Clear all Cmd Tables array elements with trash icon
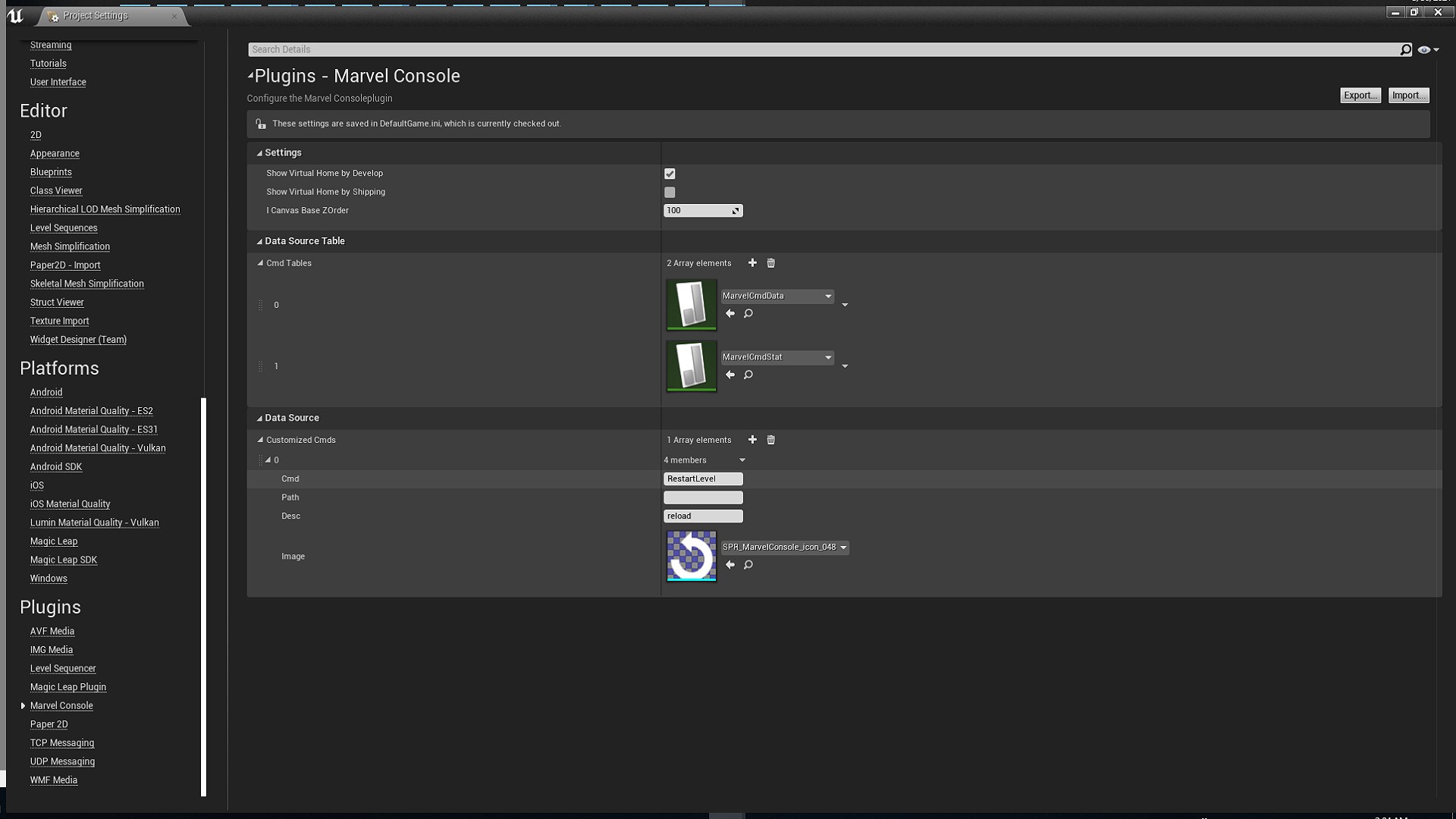 pos(771,263)
